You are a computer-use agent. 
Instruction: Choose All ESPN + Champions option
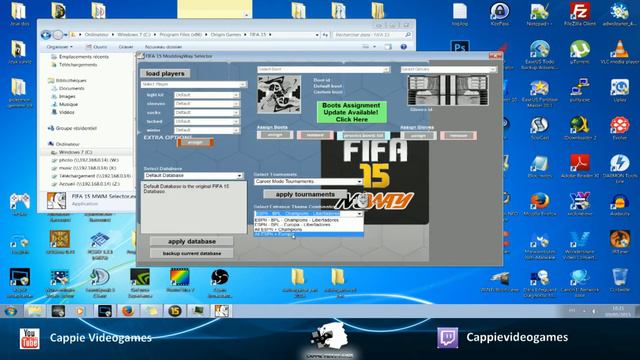[308, 229]
